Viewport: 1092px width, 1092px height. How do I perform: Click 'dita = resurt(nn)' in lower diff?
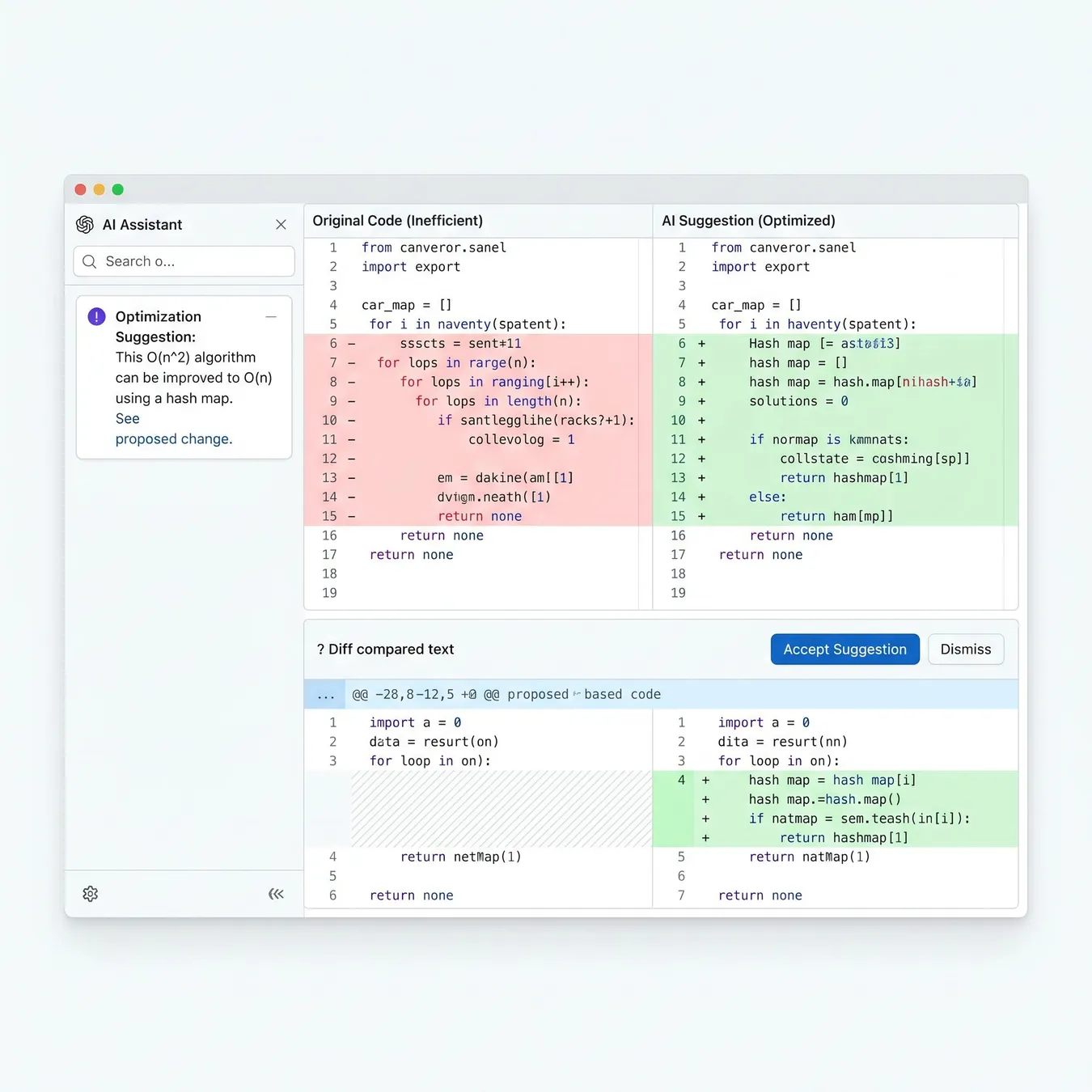782,742
